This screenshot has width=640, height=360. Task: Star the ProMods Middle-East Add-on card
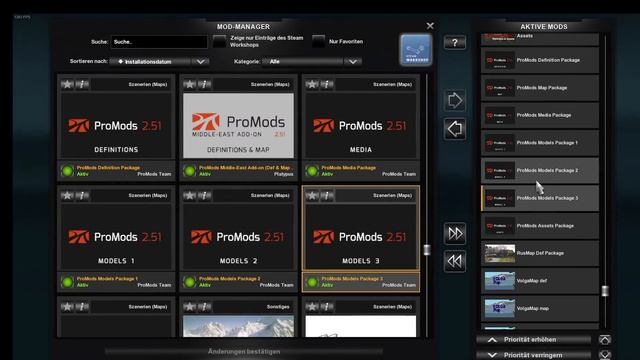point(190,84)
